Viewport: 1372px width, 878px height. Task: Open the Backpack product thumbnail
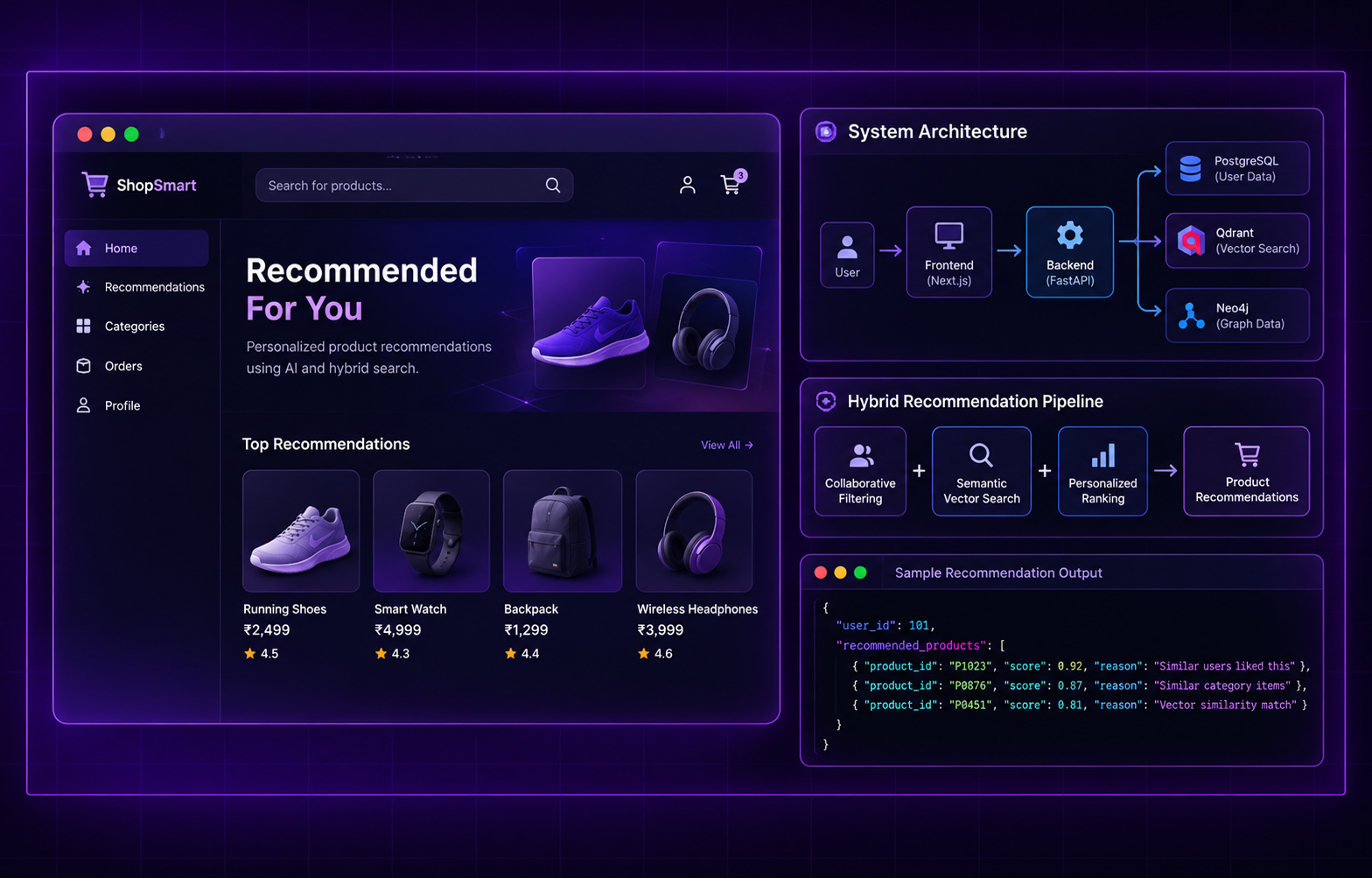(563, 530)
